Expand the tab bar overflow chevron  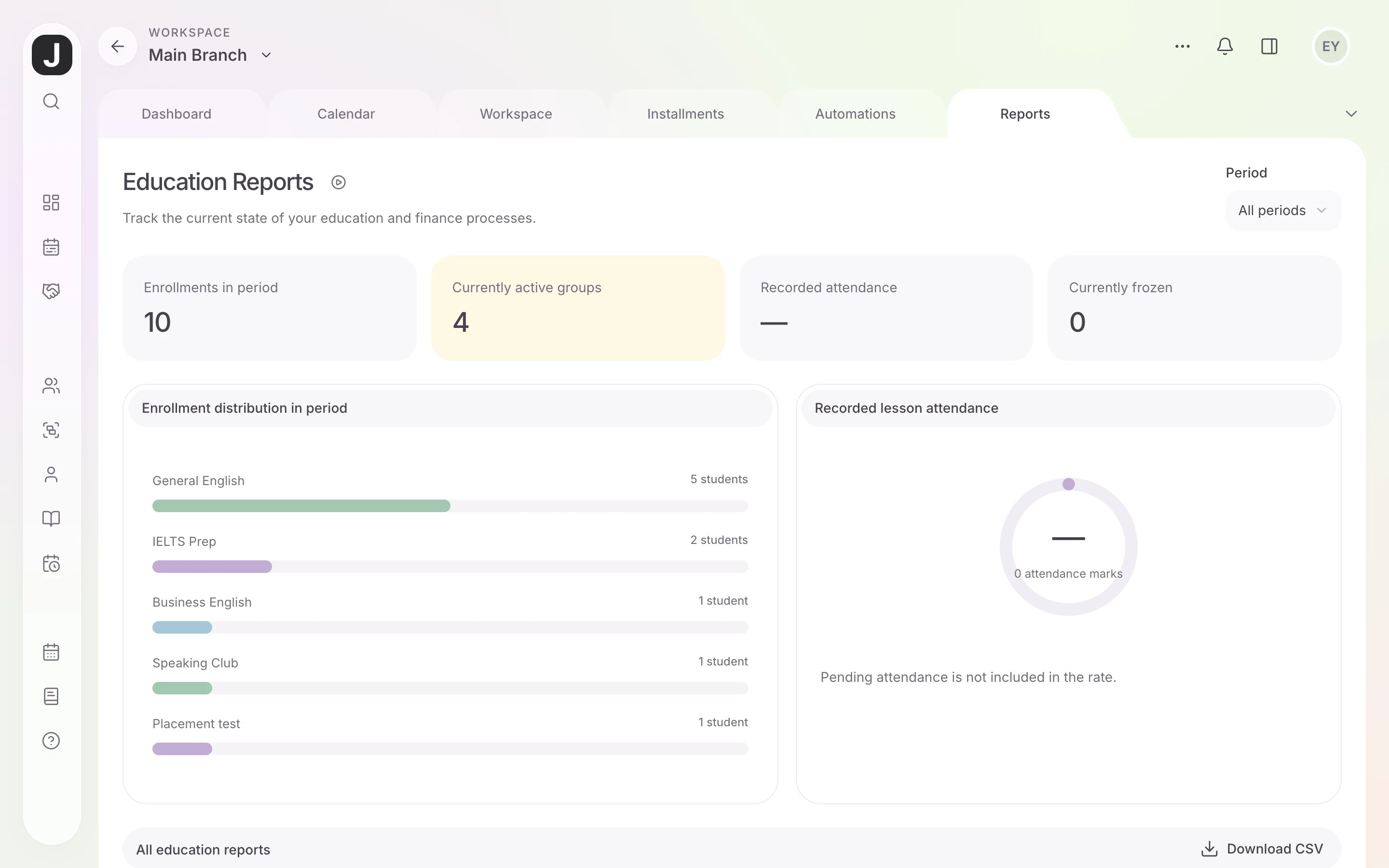(1351, 114)
